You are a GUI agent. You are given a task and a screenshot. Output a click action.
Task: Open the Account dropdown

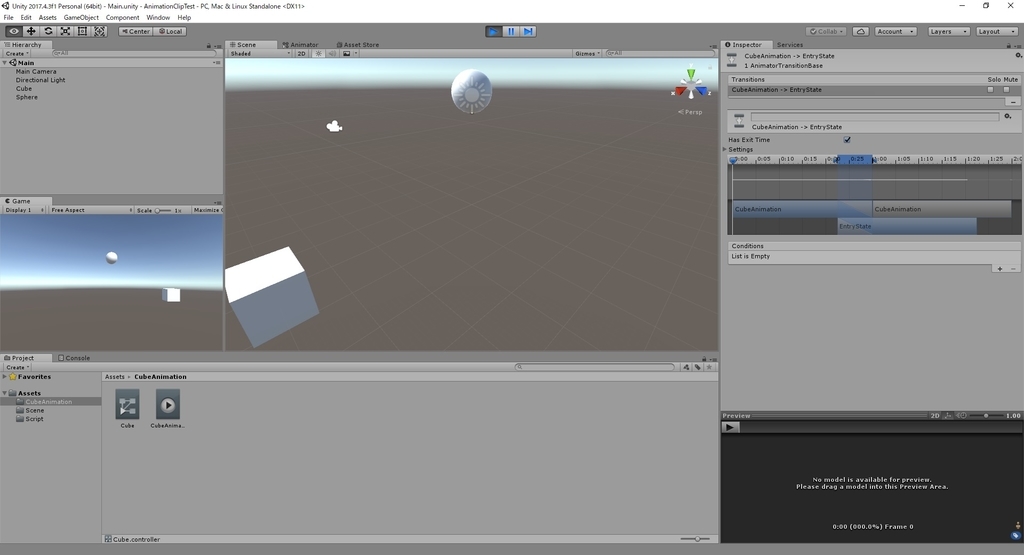[x=895, y=31]
